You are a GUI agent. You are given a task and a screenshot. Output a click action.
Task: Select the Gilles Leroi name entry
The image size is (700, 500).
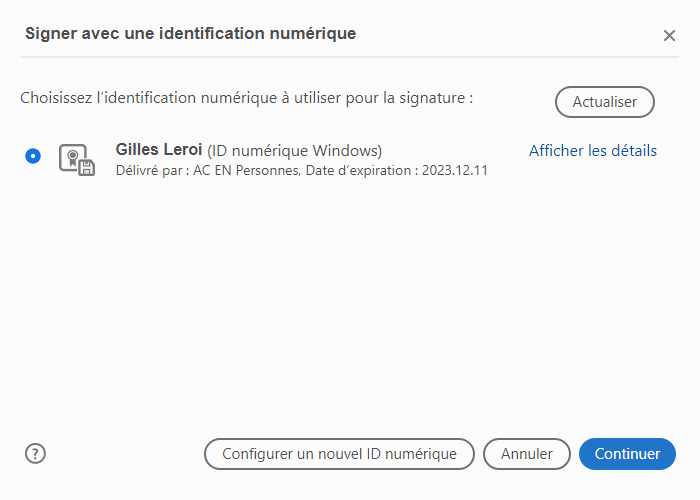tap(159, 151)
